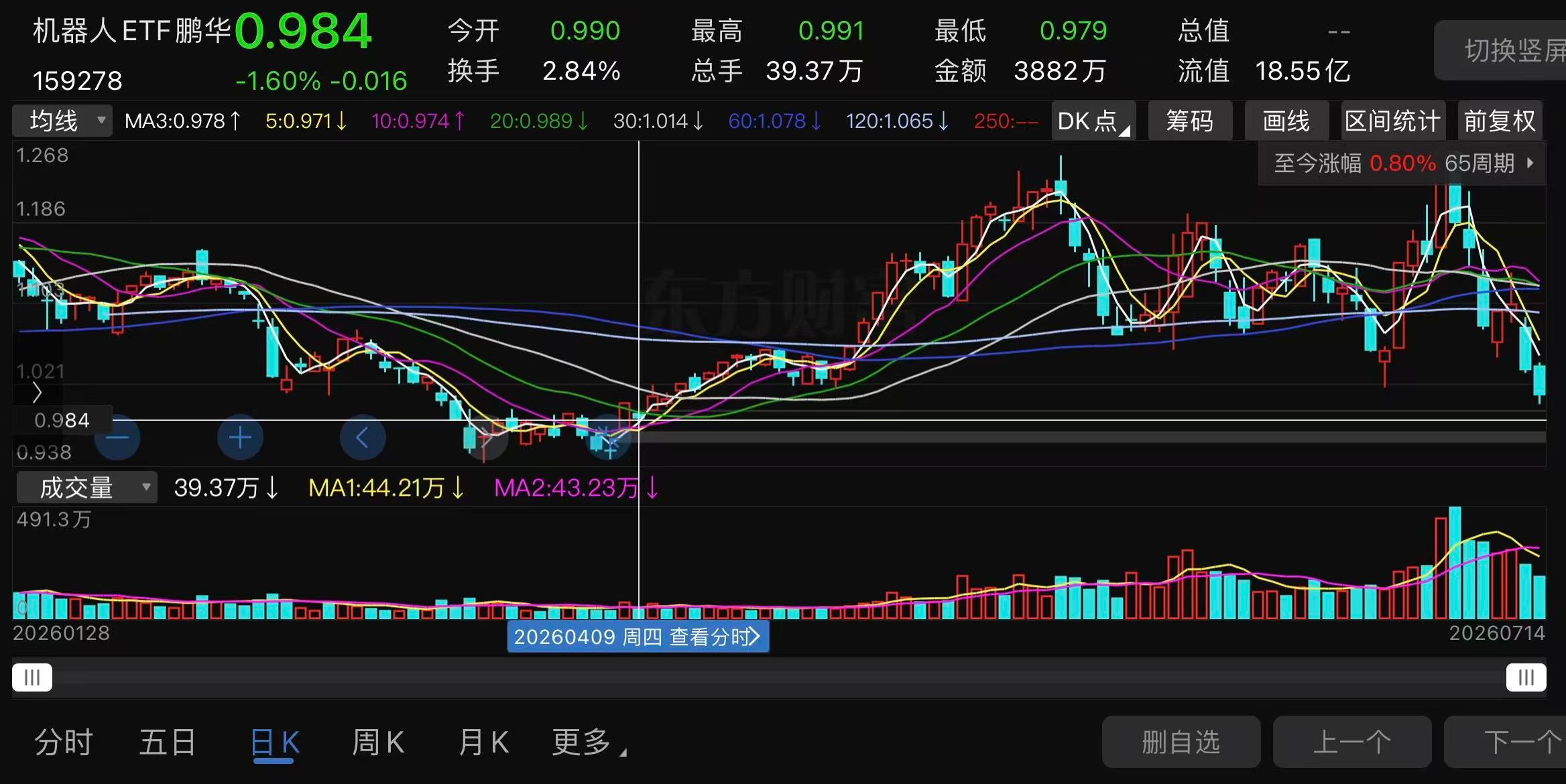Screen dimensions: 1566x784
Task: Switch to the 分时 tab
Action: (64, 742)
